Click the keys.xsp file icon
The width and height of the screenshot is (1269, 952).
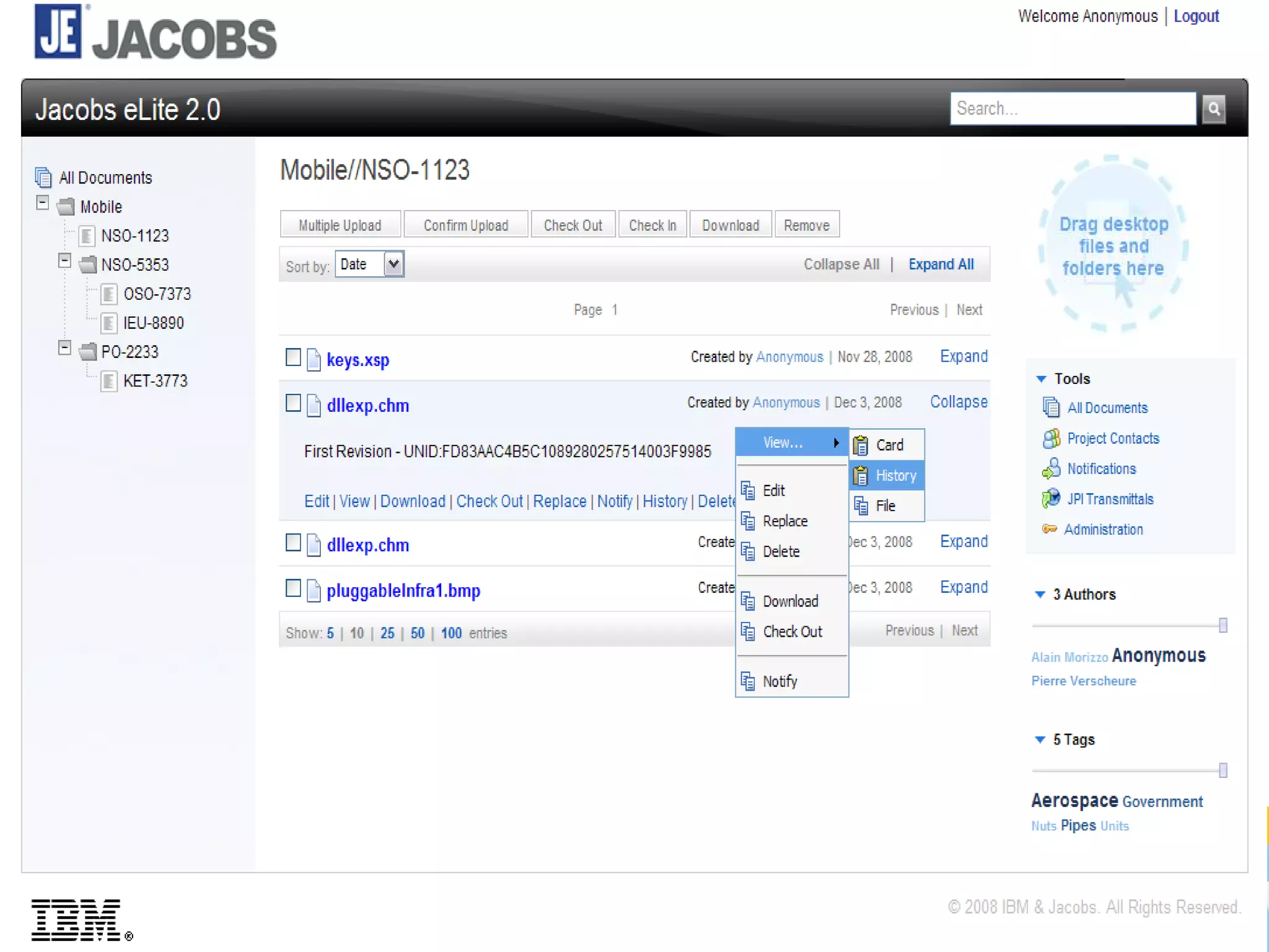(x=314, y=359)
